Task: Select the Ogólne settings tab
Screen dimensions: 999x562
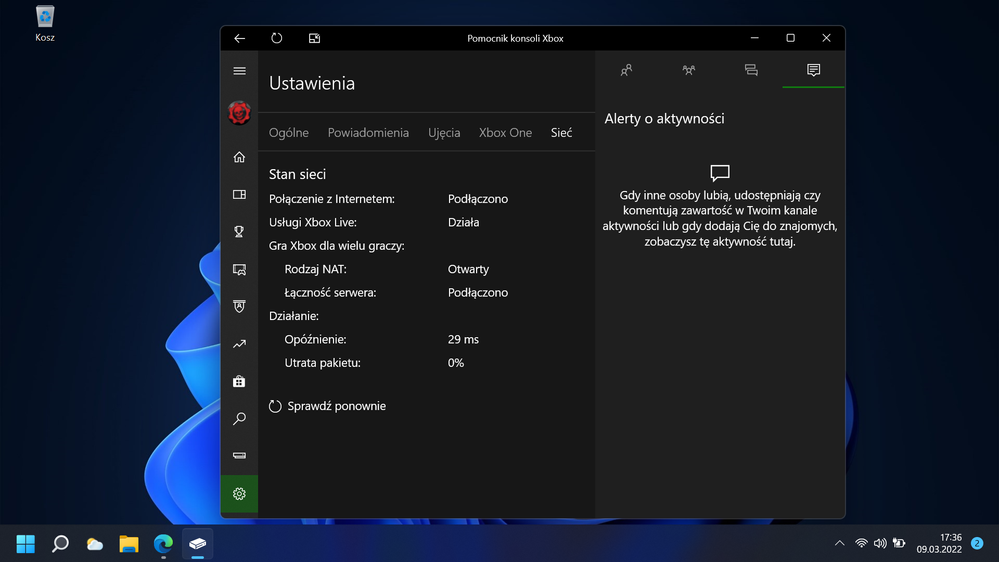Action: (289, 133)
